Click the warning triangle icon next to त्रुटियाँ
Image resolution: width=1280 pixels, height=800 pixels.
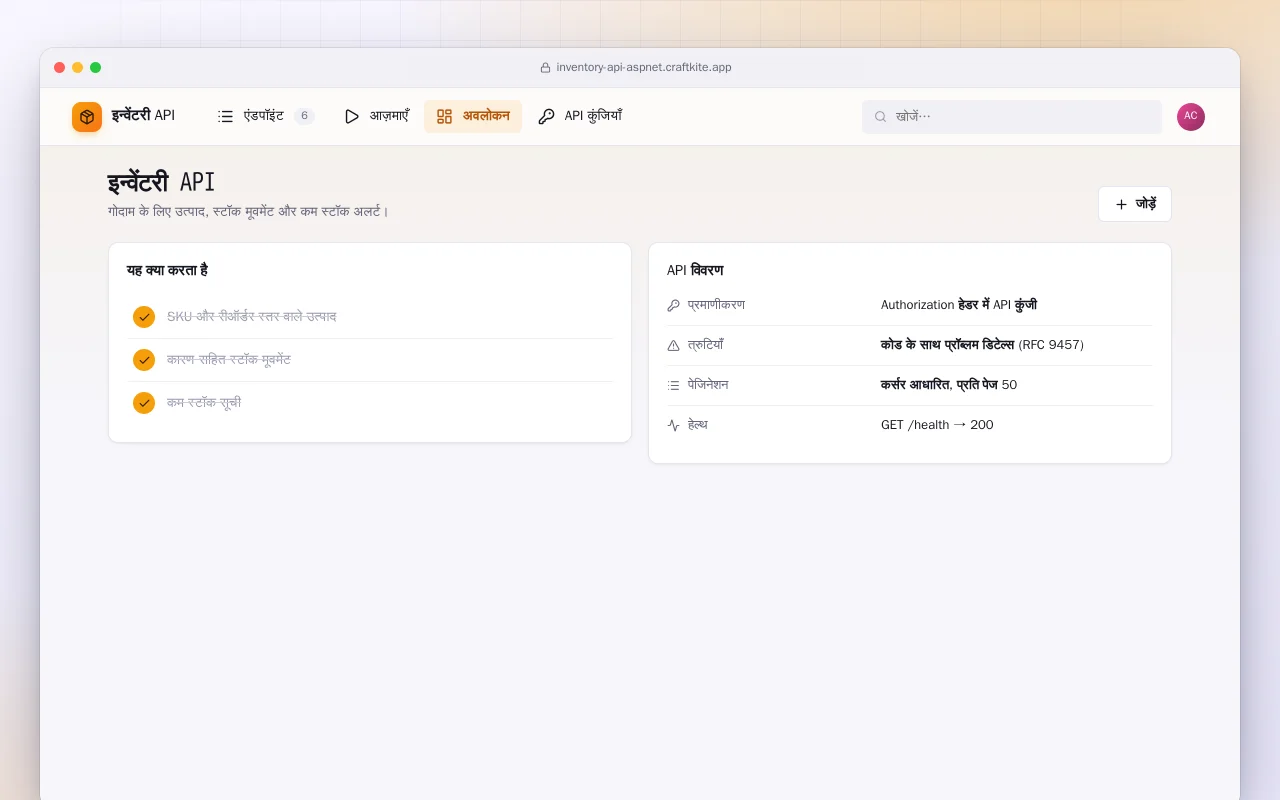[x=673, y=345]
